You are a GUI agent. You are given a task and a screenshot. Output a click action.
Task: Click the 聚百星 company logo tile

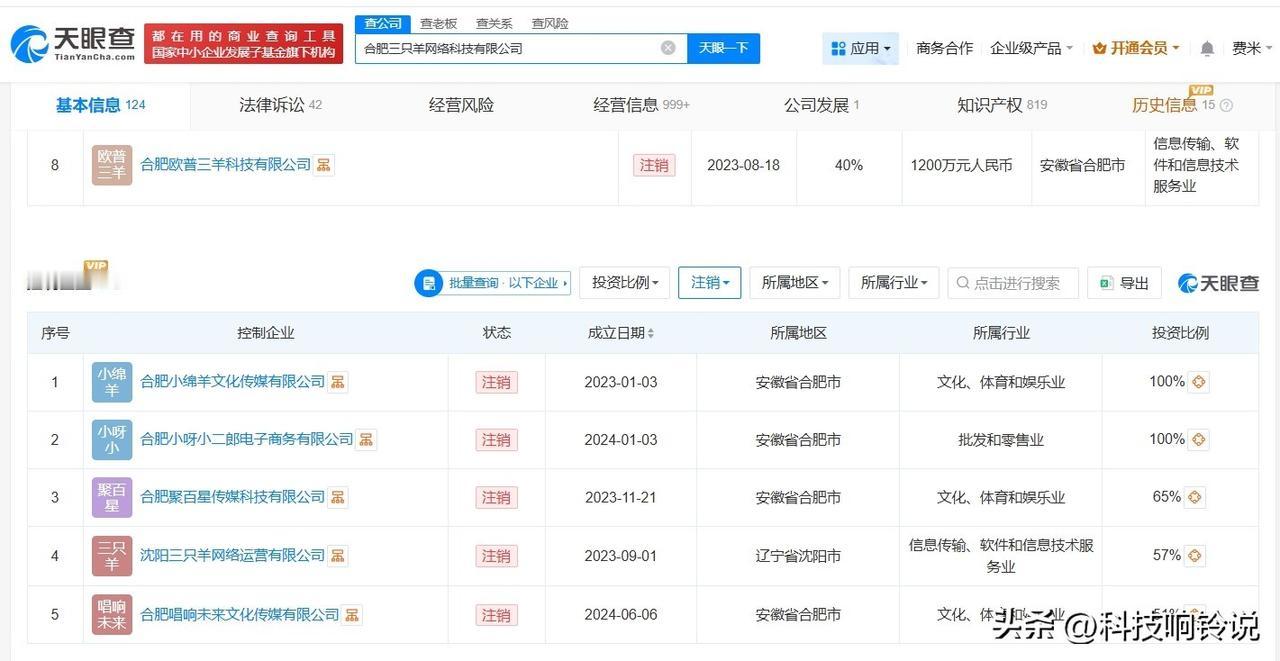(x=112, y=497)
